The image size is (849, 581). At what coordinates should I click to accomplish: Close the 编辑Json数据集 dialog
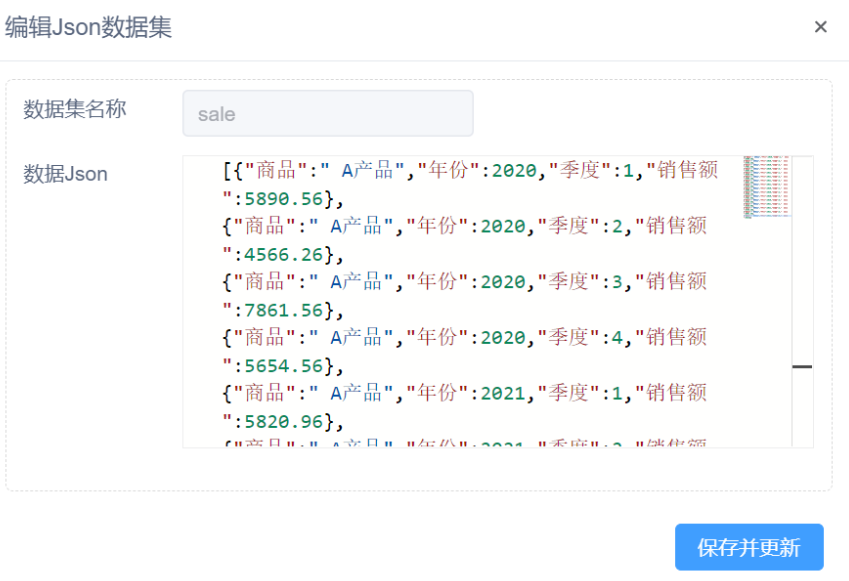pyautogui.click(x=820, y=27)
